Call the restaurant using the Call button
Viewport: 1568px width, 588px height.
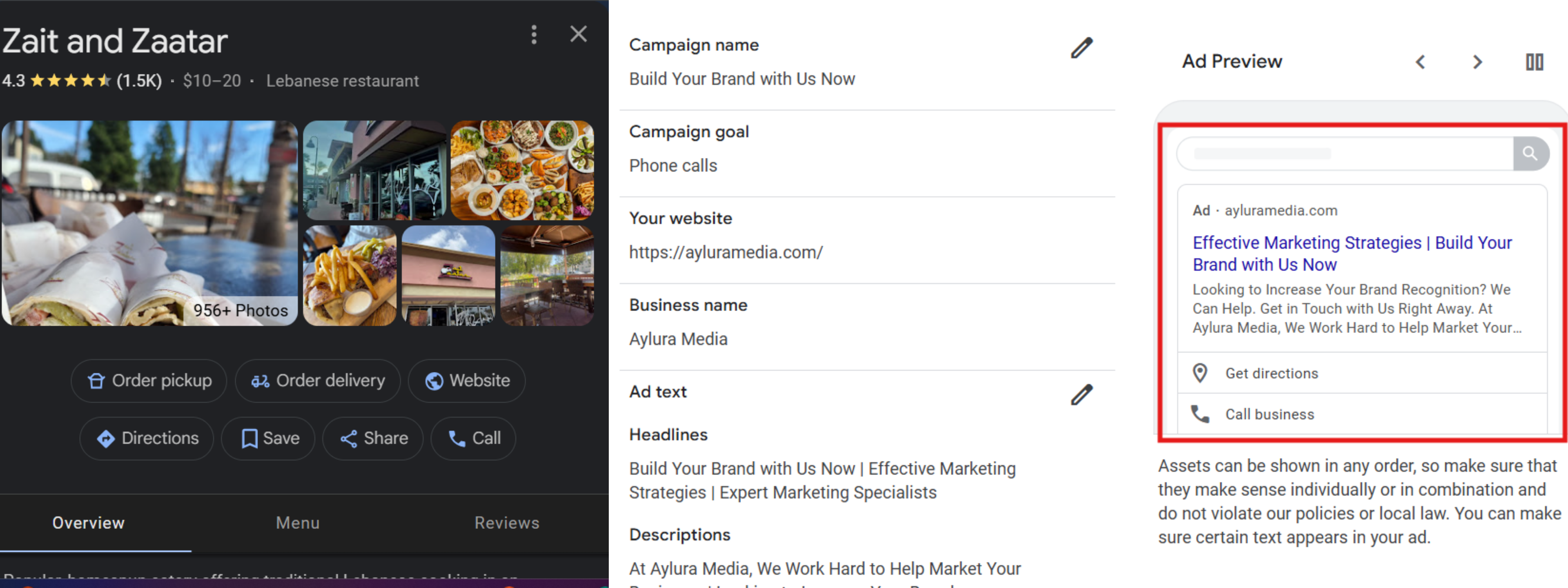tap(474, 438)
